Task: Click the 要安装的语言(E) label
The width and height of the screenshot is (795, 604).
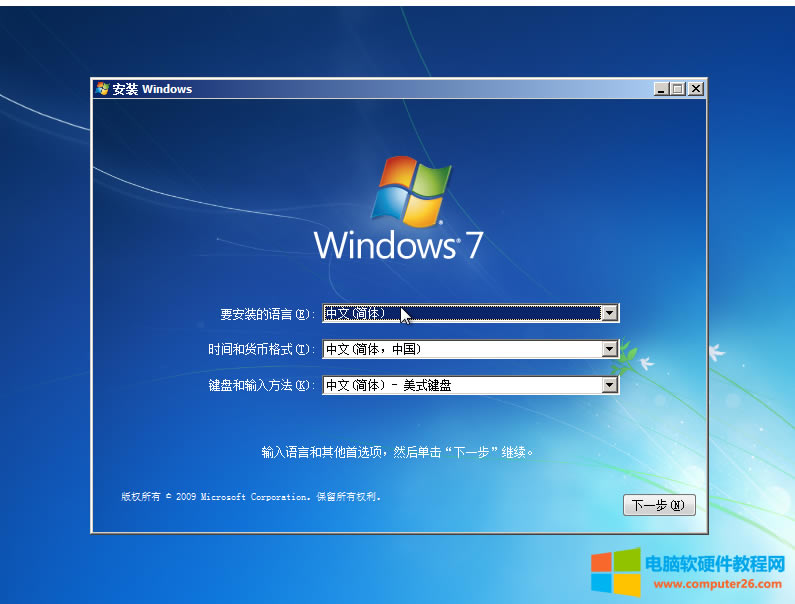Action: click(267, 314)
